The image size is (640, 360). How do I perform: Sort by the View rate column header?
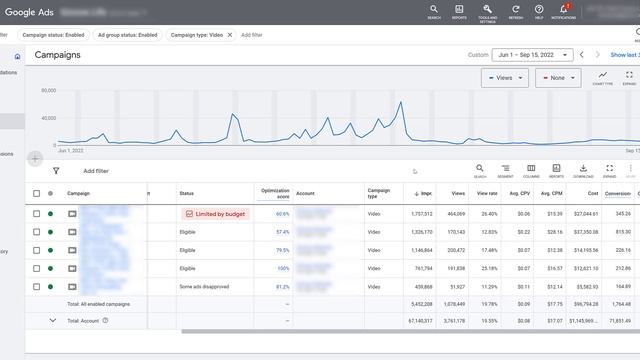pyautogui.click(x=487, y=193)
